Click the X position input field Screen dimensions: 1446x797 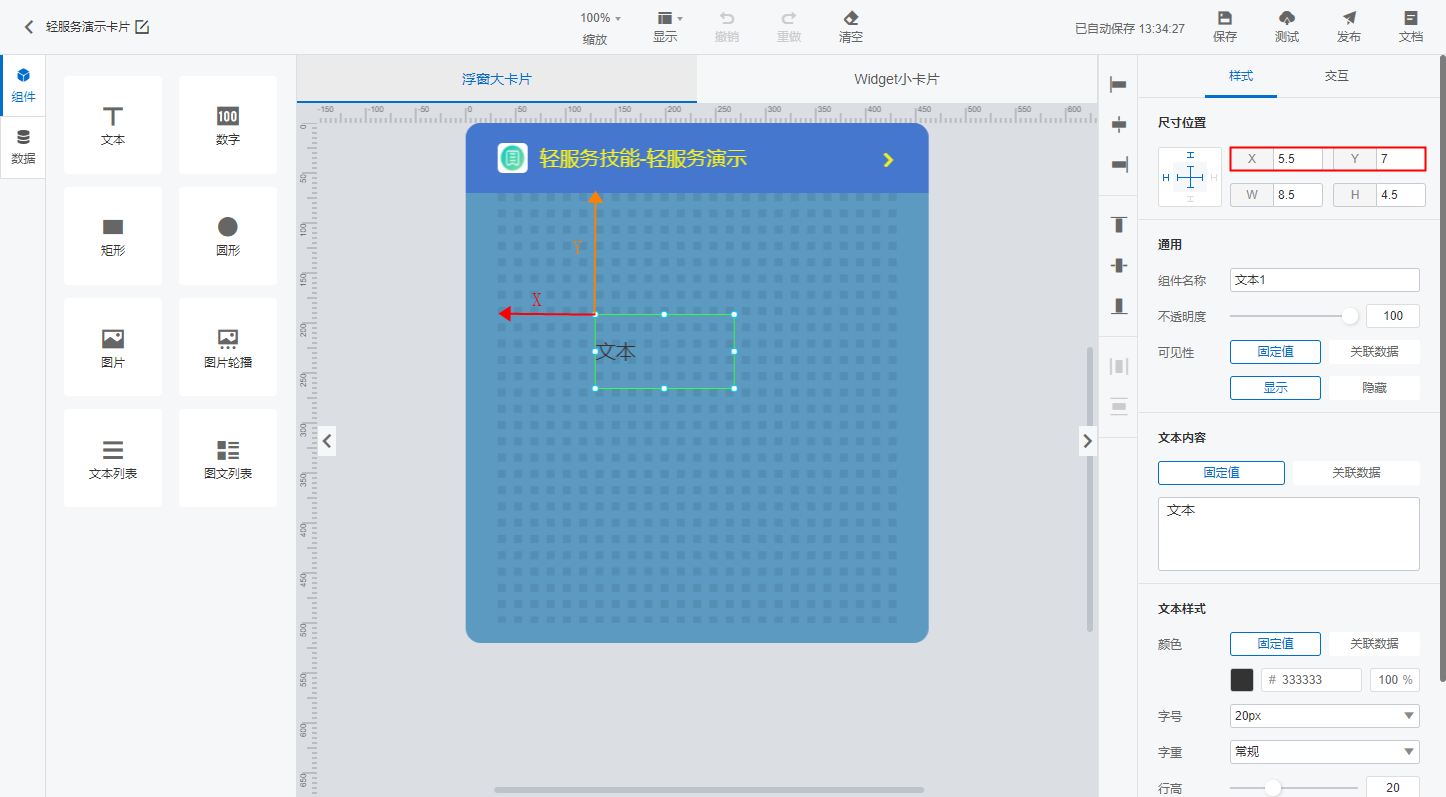[1297, 159]
